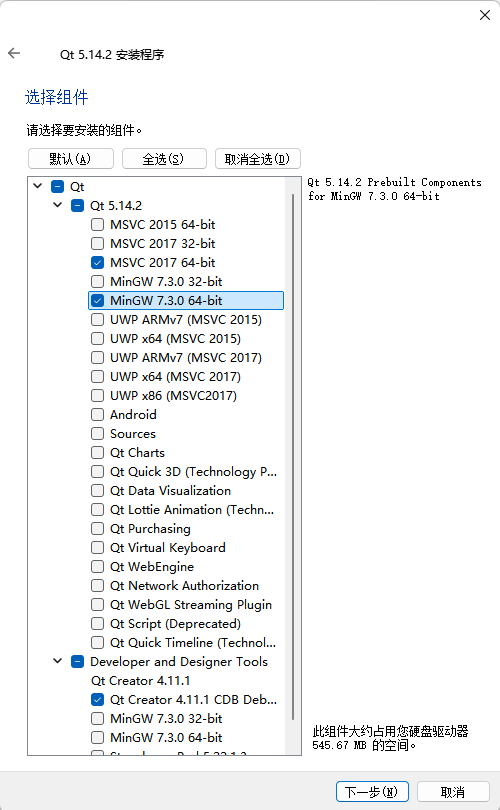500x810 pixels.
Task: Click the 默认(A) default button
Action: point(71,159)
